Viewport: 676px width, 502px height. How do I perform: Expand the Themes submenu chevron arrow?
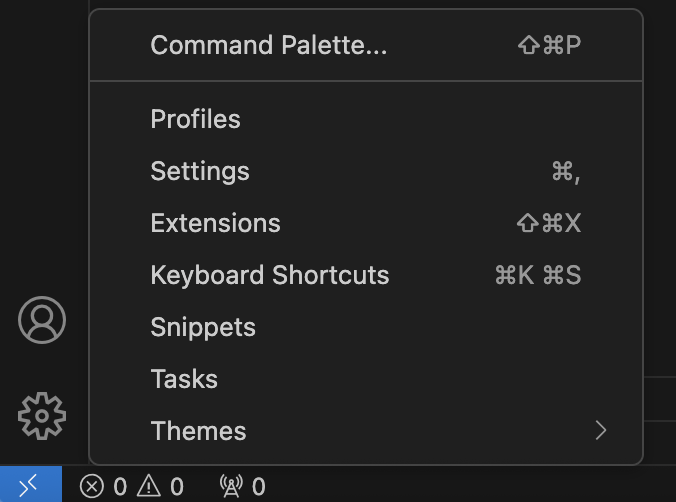click(600, 431)
